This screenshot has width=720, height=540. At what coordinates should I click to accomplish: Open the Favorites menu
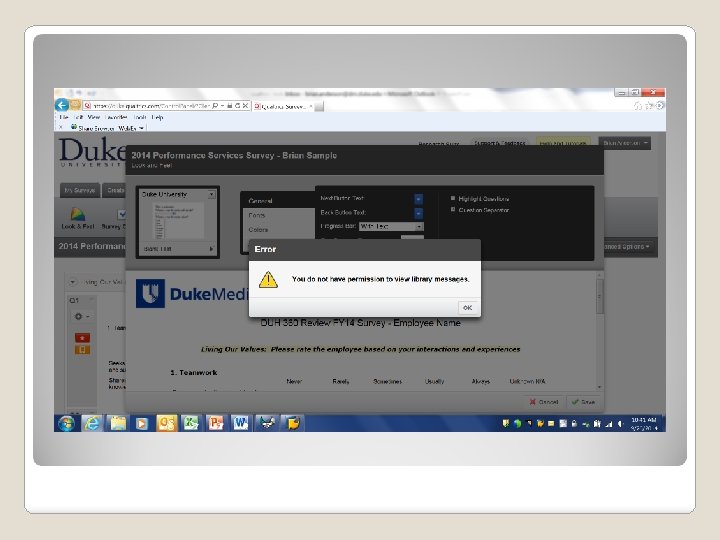point(116,117)
